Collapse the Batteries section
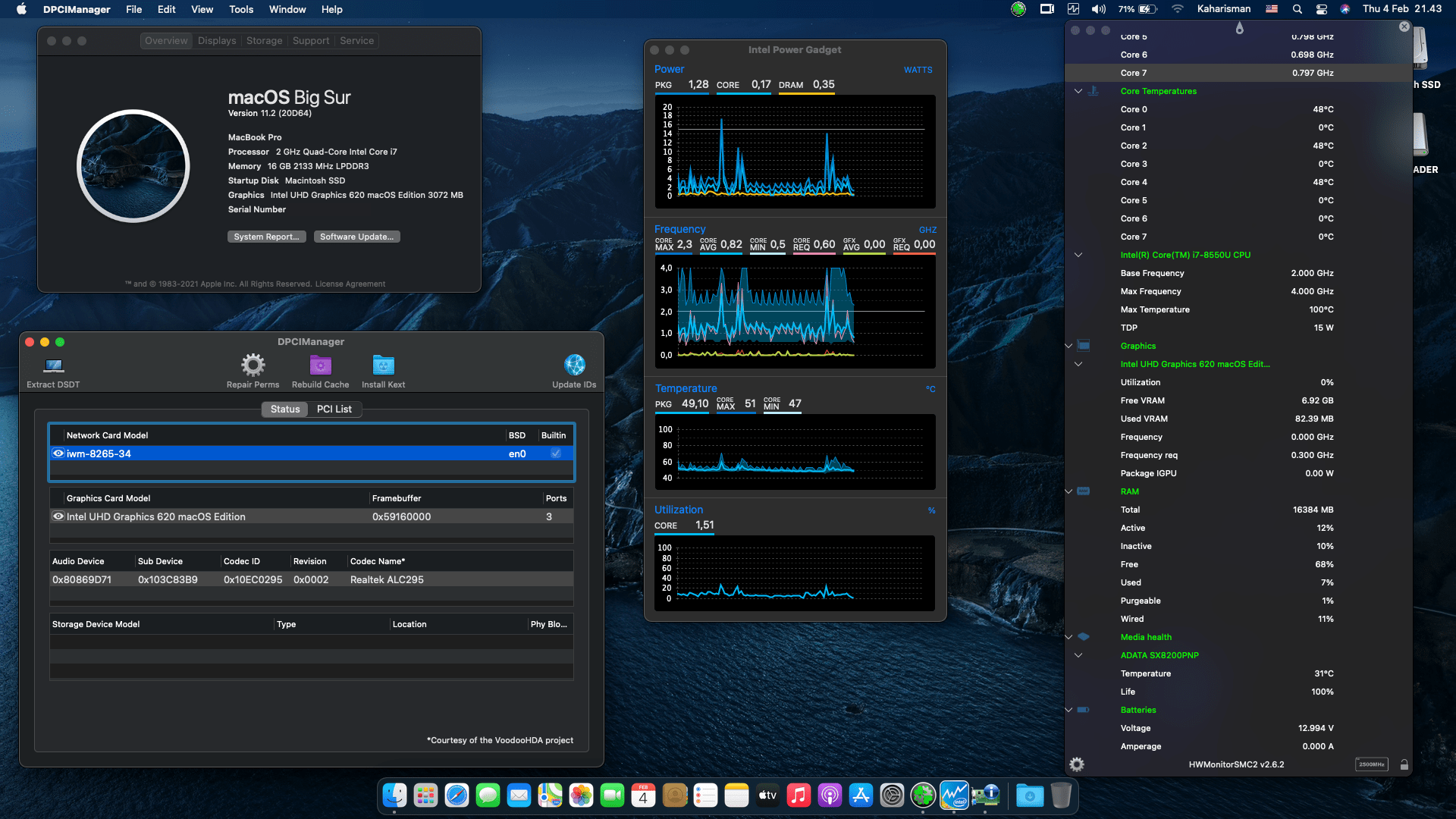 click(1068, 710)
